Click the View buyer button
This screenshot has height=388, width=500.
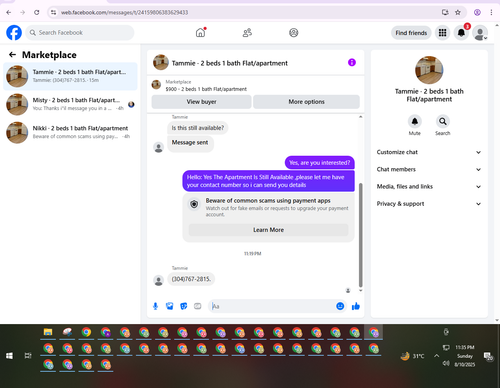tap(201, 102)
